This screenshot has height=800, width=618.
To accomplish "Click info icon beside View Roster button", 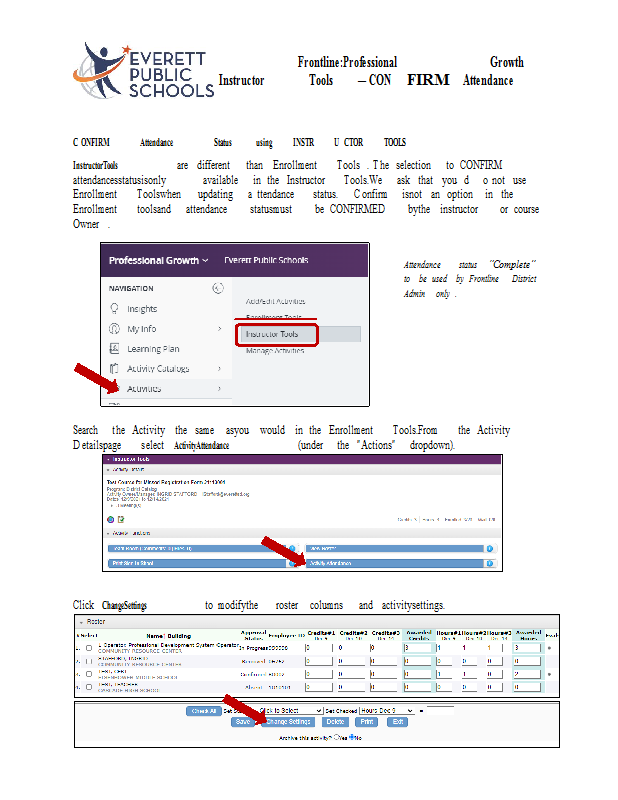I will coord(489,548).
